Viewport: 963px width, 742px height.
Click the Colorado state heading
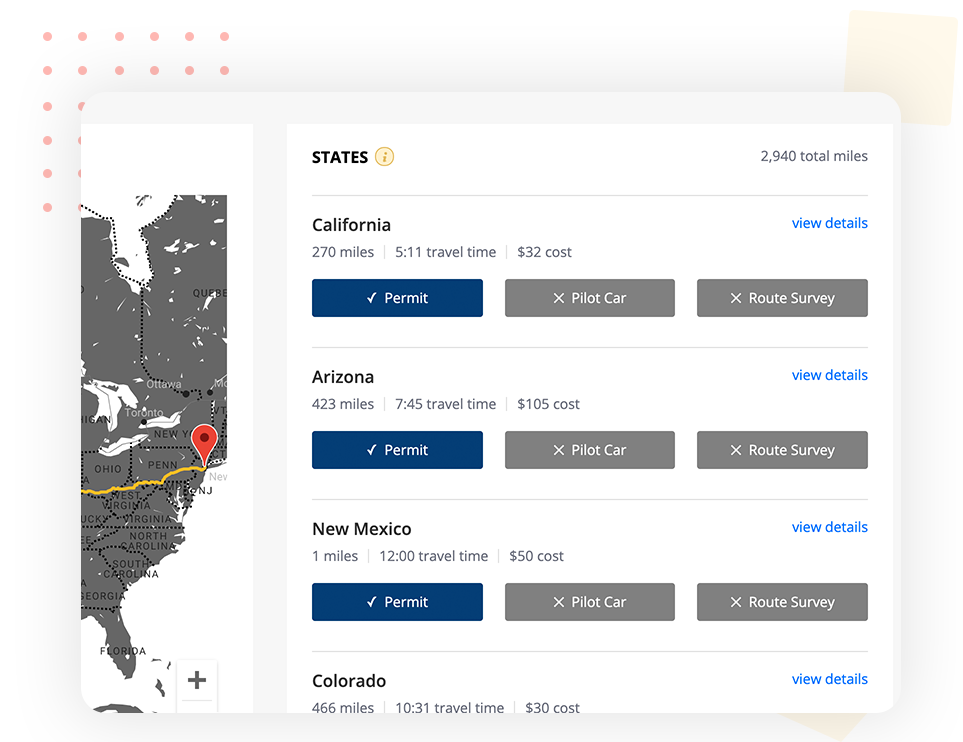click(349, 681)
